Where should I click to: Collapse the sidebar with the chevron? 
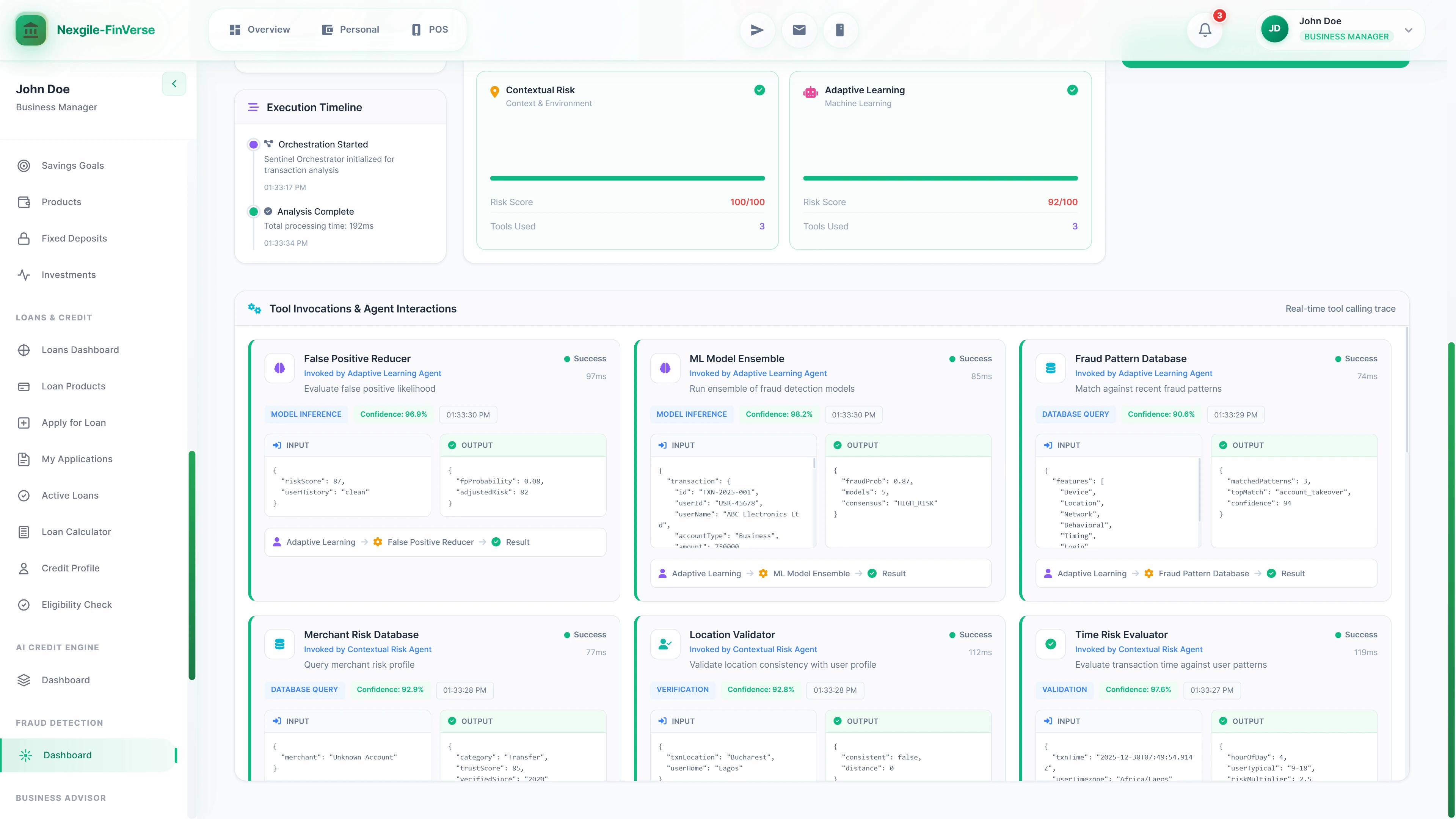pyautogui.click(x=174, y=84)
